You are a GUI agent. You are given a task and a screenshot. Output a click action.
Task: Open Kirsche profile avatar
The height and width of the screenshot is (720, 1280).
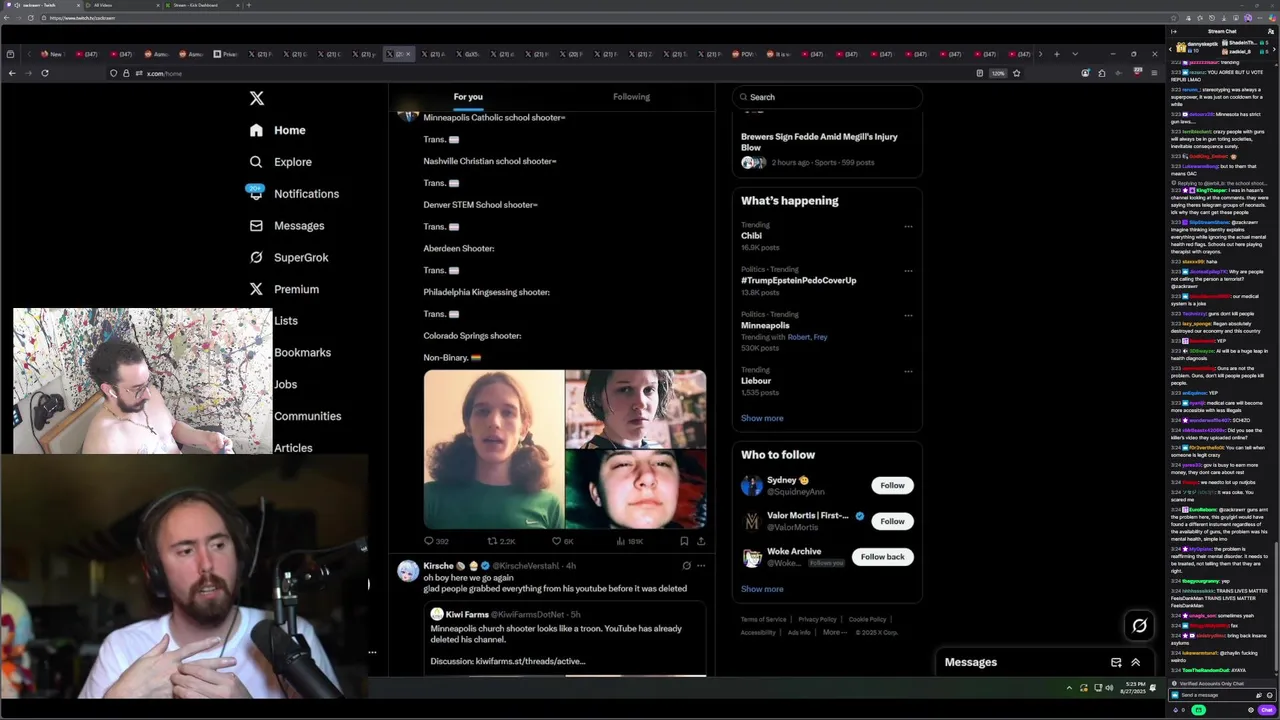coord(408,571)
